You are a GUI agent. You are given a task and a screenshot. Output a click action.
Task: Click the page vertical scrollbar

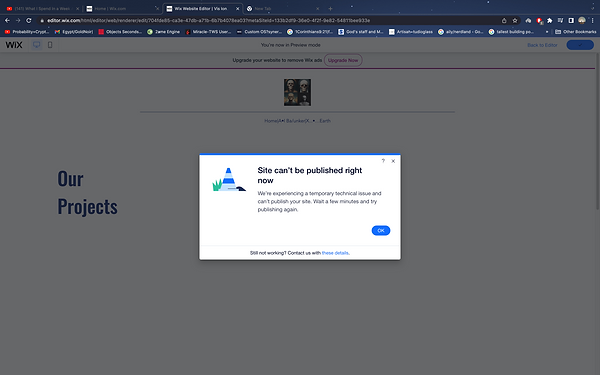597,131
